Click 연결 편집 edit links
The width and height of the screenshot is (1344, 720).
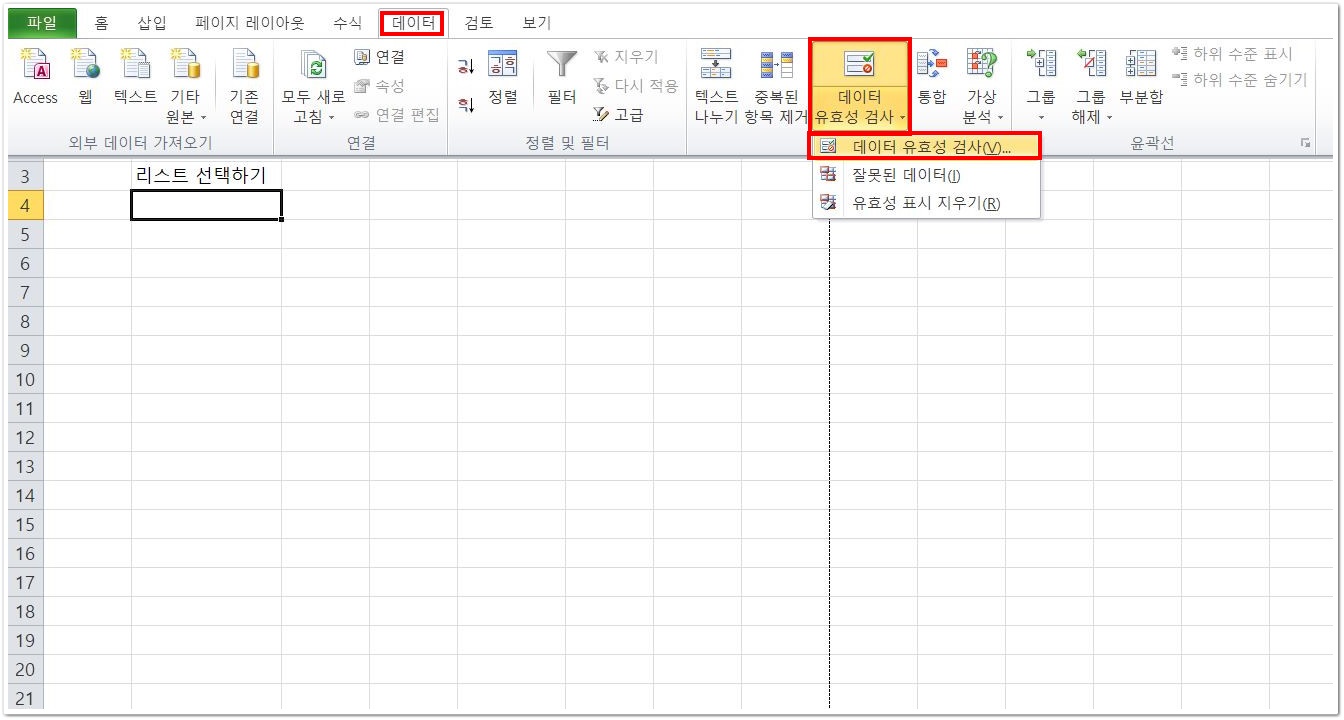[x=397, y=115]
